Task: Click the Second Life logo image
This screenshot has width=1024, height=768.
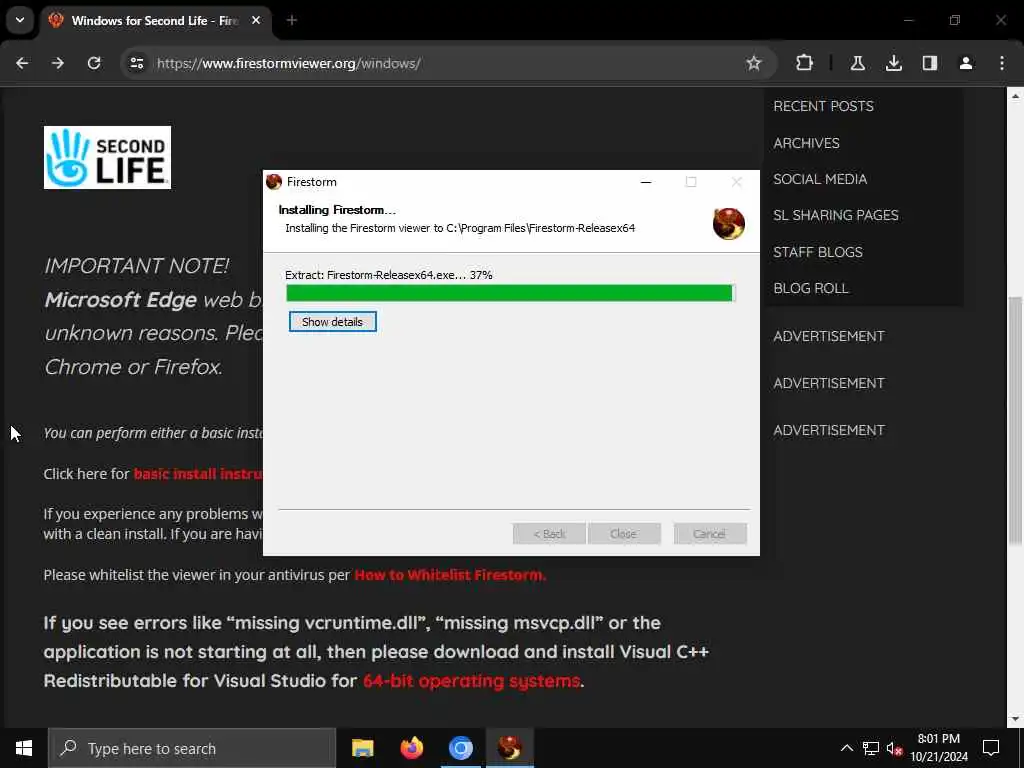Action: pyautogui.click(x=107, y=157)
